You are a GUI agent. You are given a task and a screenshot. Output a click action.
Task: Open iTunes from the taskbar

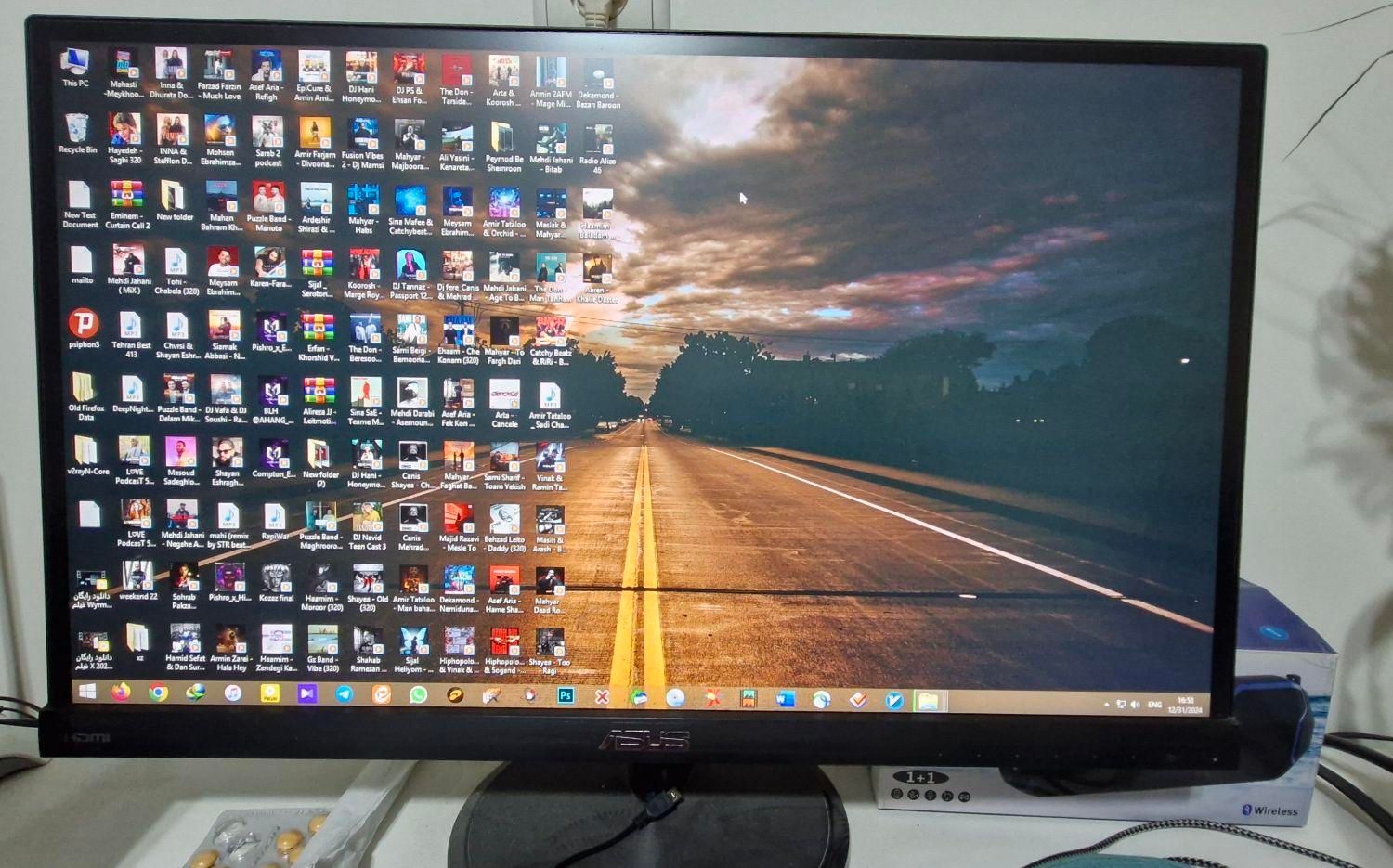[232, 693]
